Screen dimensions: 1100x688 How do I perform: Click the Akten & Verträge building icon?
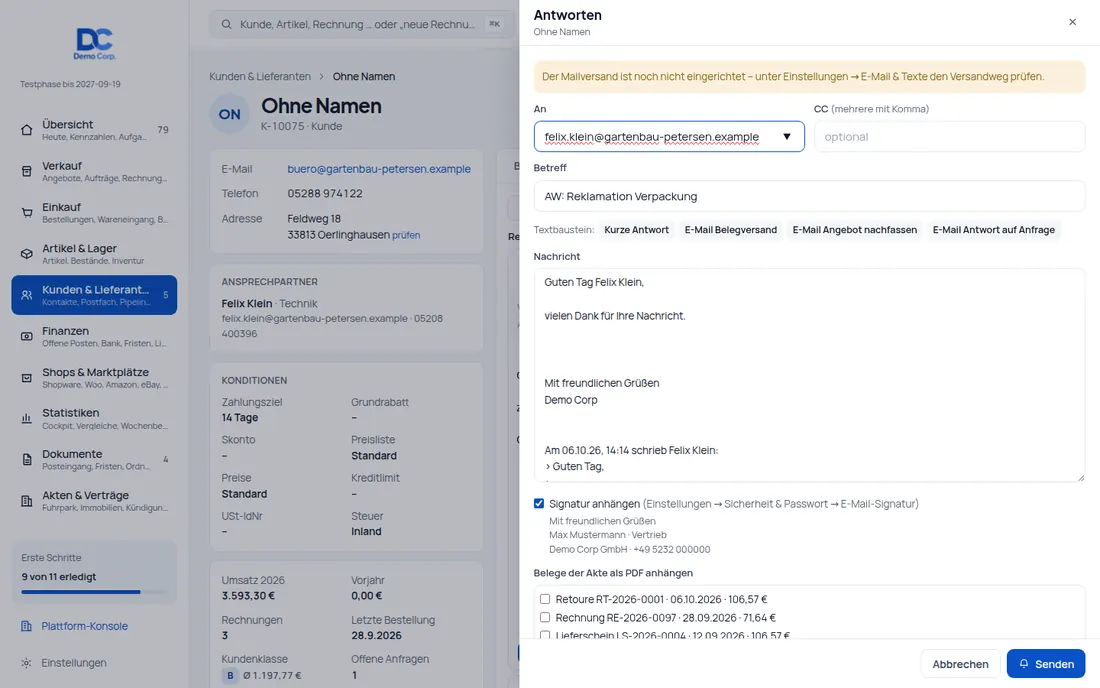(x=27, y=501)
